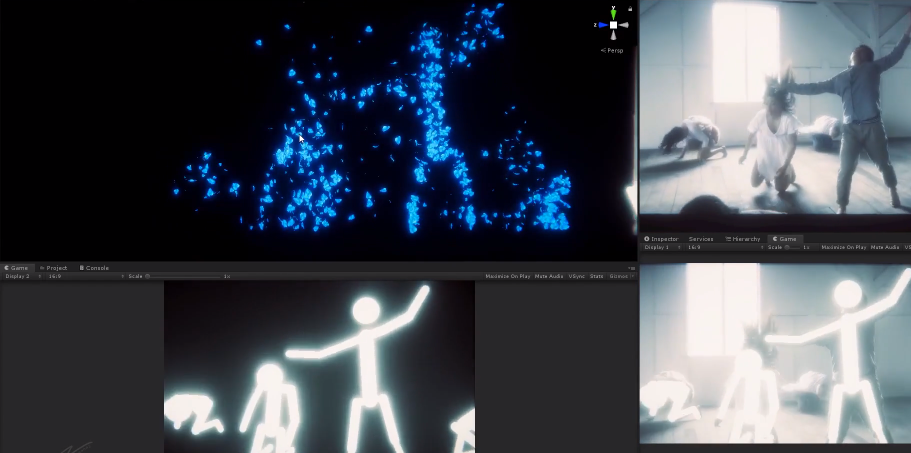Open the Console tab
Image resolution: width=911 pixels, height=453 pixels.
96,268
